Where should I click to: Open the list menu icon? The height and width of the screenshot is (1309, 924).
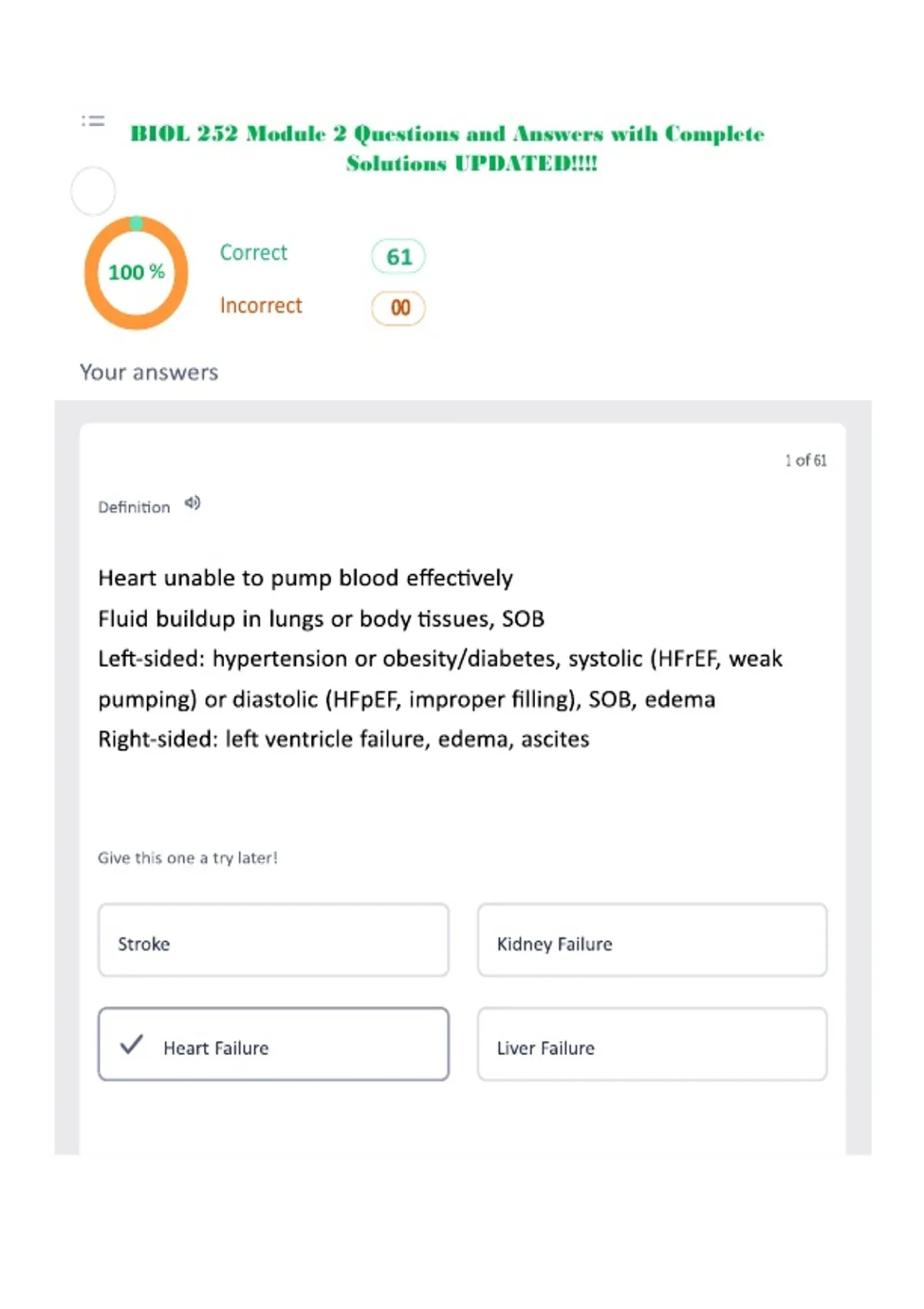tap(93, 121)
